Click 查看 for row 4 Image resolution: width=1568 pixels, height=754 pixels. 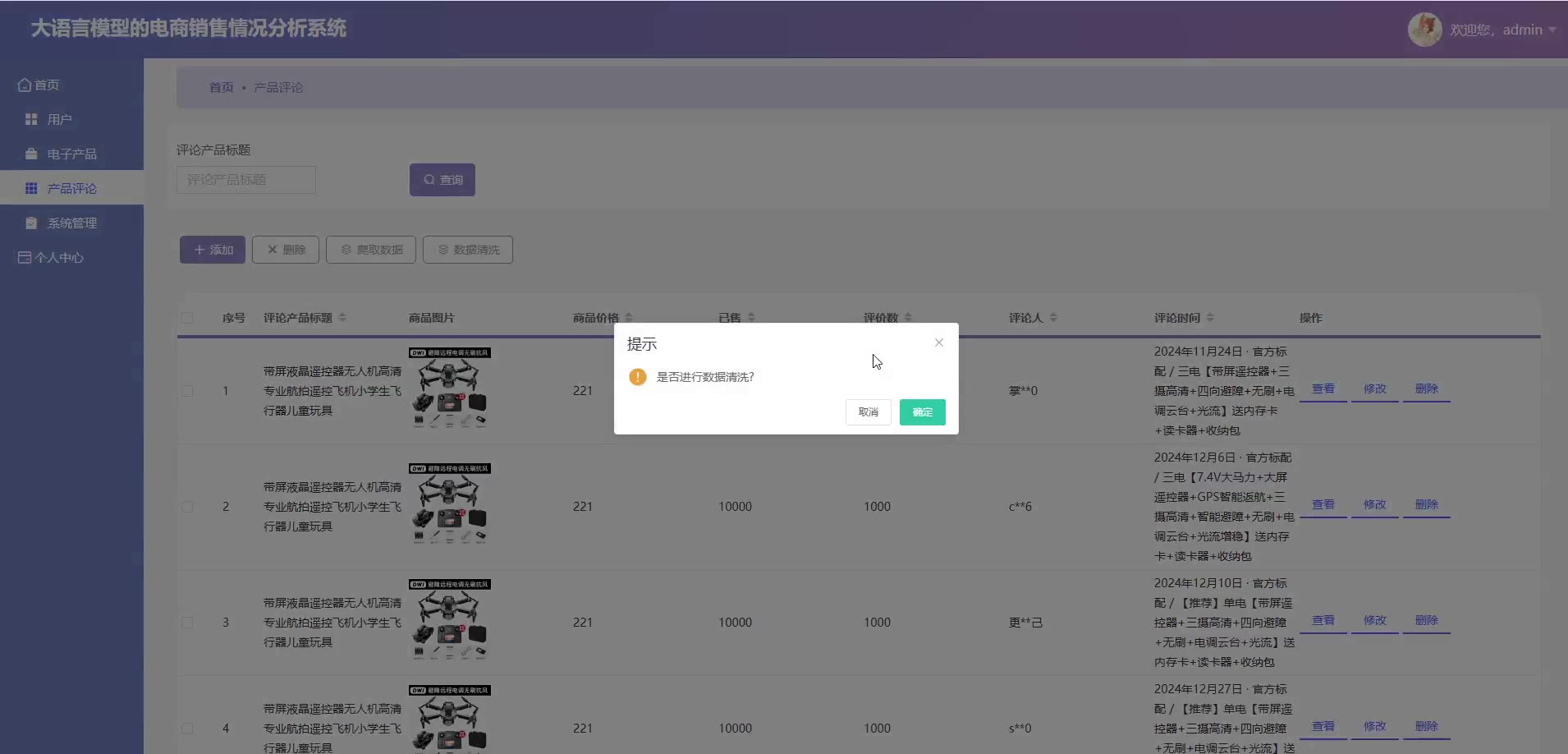(1323, 726)
